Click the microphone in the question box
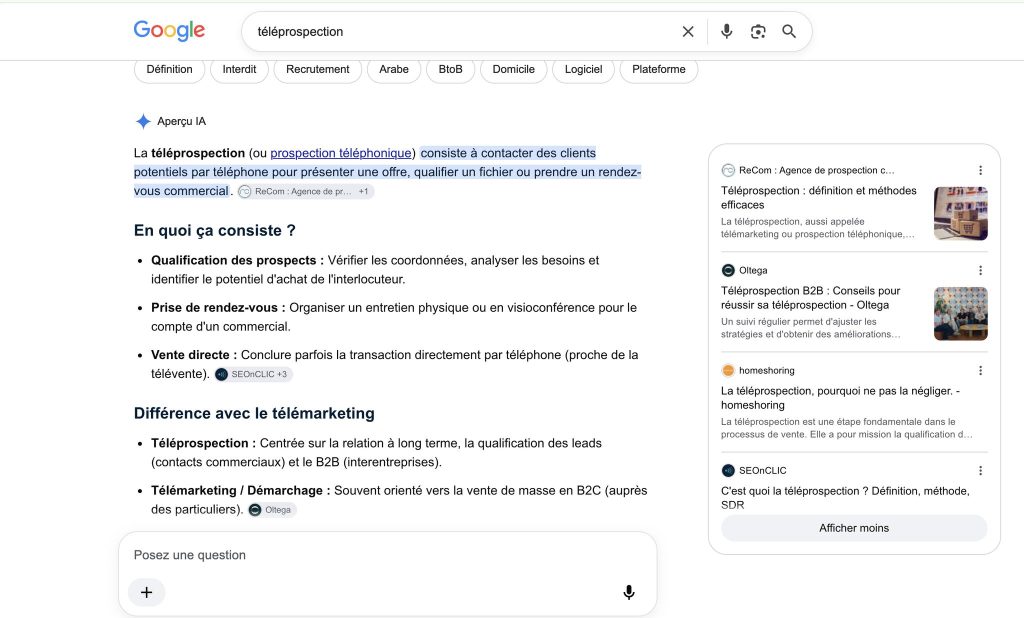Screen dimensions: 1024x618 click(628, 592)
